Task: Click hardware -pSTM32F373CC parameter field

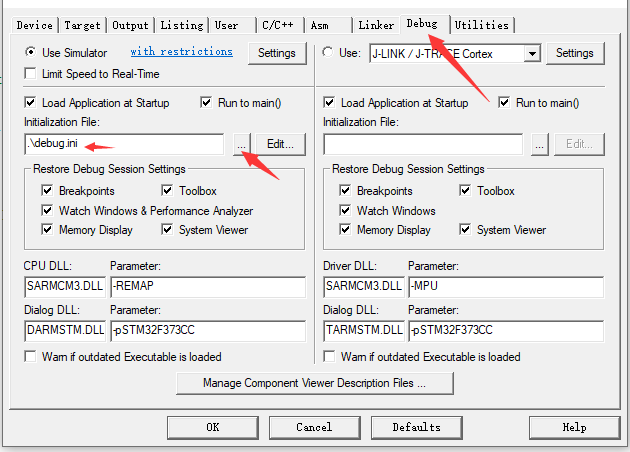Action: (x=506, y=331)
